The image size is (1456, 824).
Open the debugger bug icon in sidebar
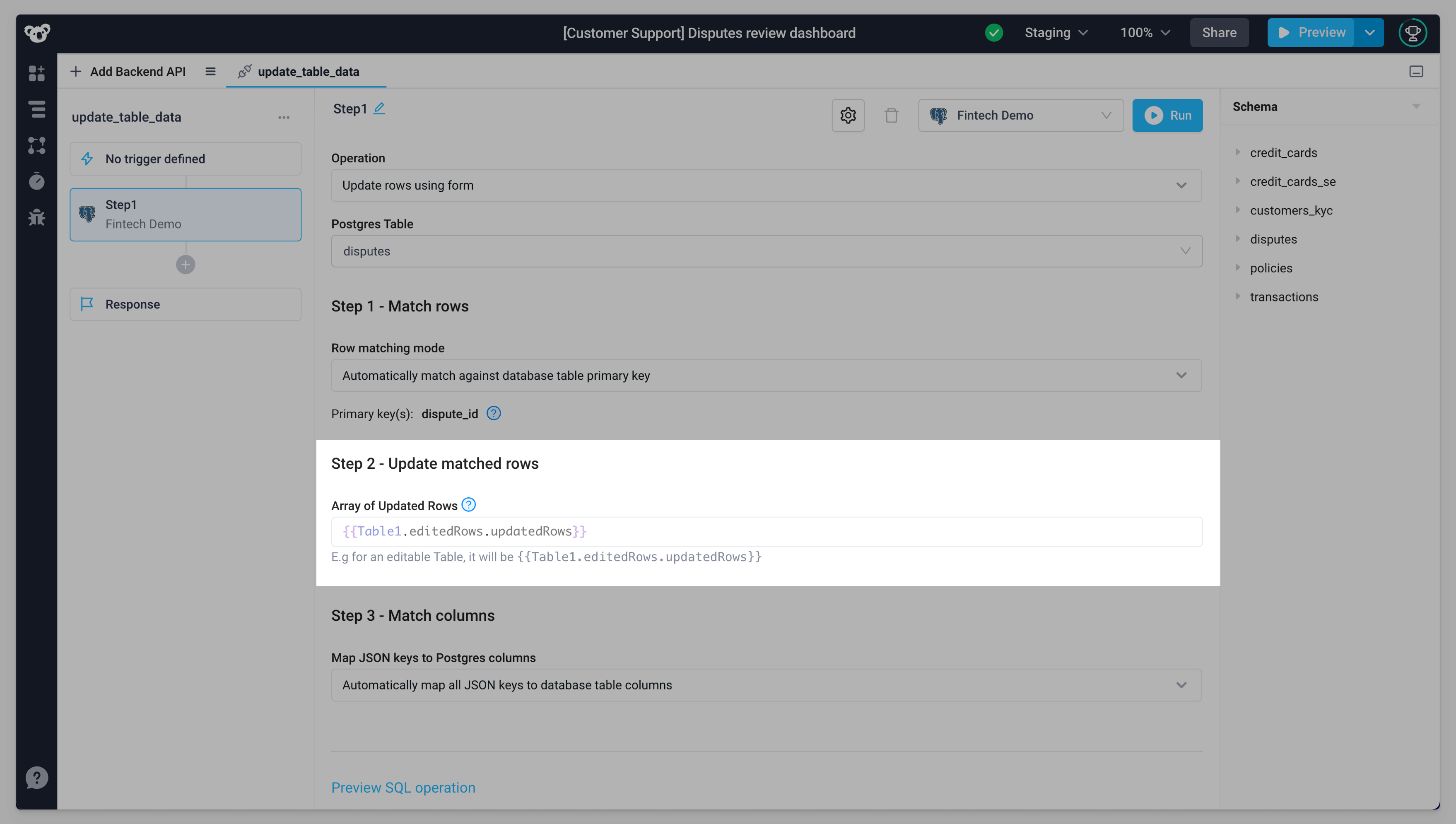[x=37, y=217]
